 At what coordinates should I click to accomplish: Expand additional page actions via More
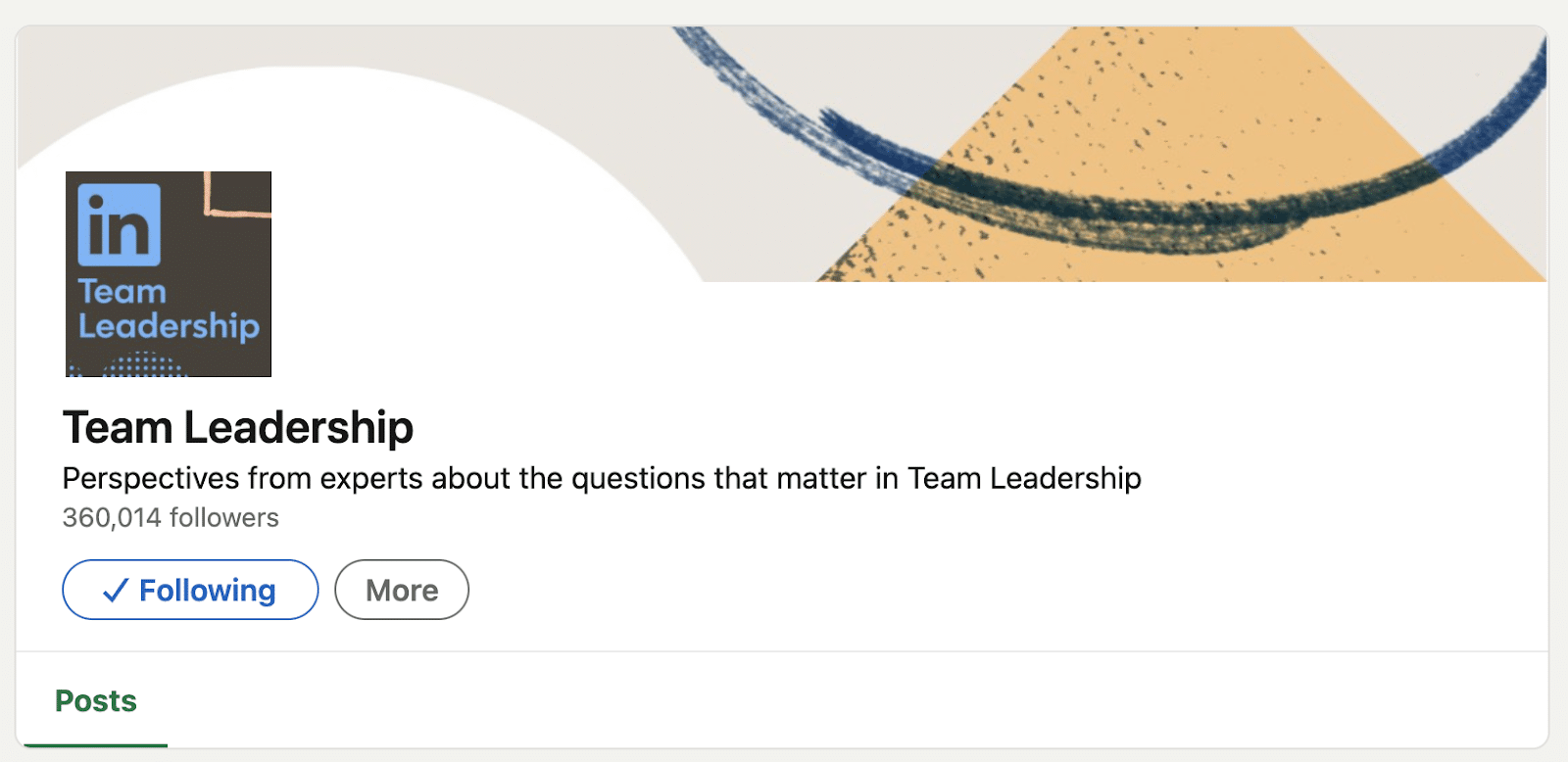(401, 590)
